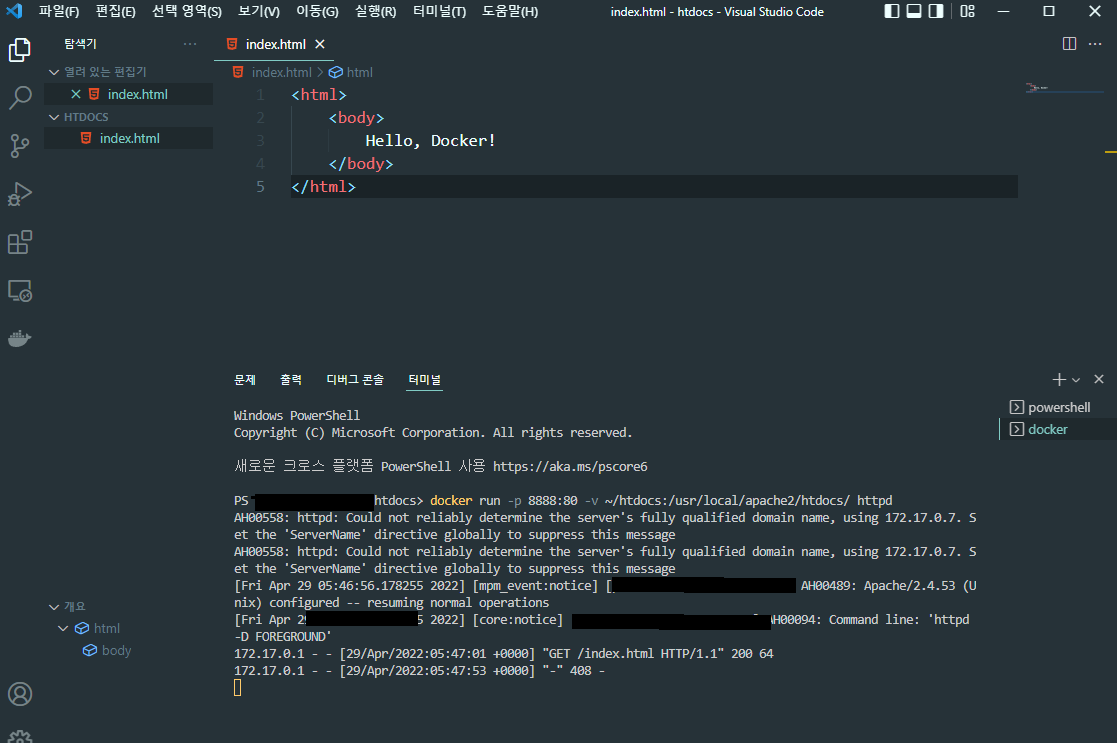Close index.html in Open Editors list
Screen dimensions: 1117x743
[x=76, y=94]
